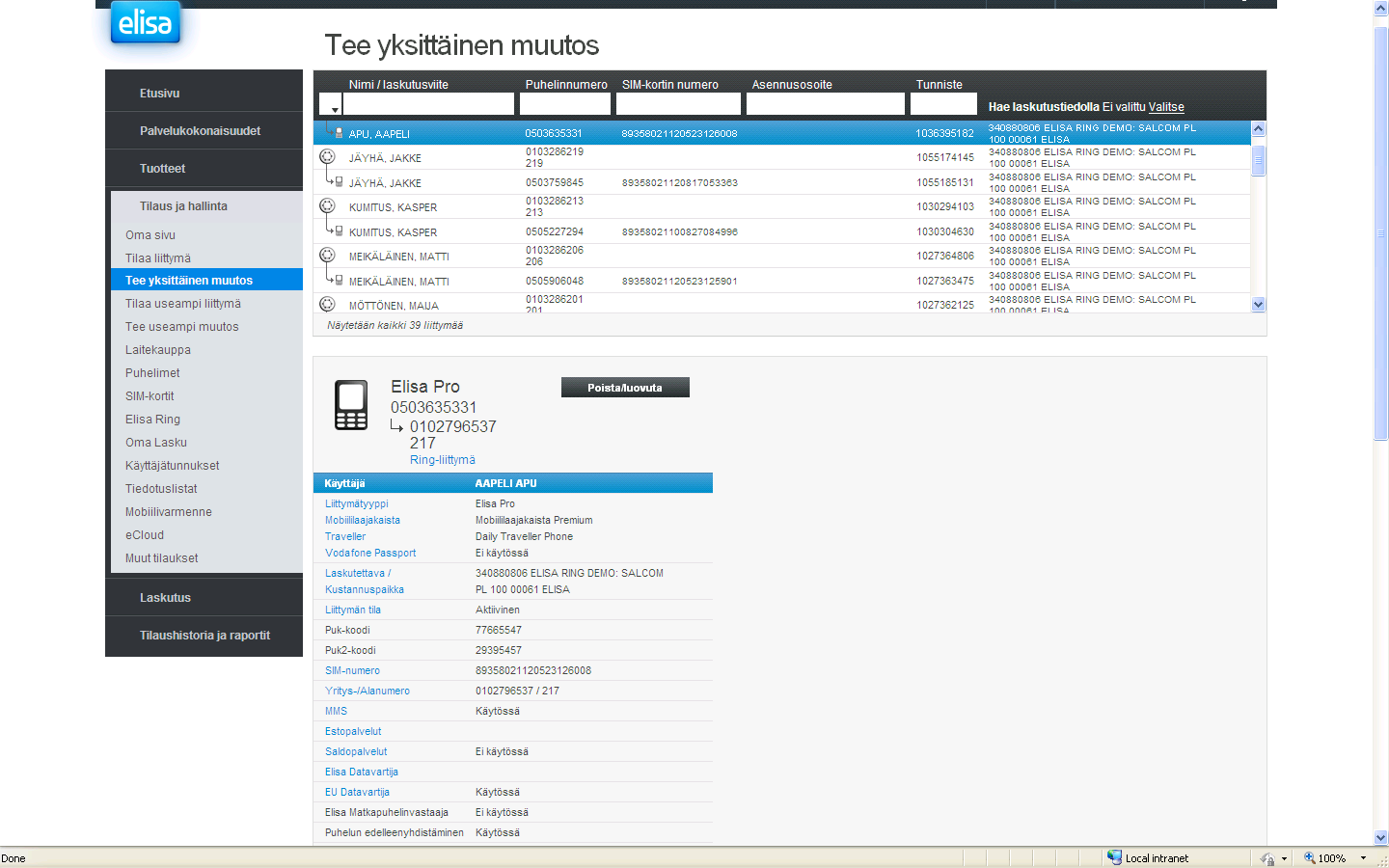The height and width of the screenshot is (868, 1389).
Task: Click the ring icon of the MÖTTÖNEN, MAIJA row
Action: click(x=327, y=304)
